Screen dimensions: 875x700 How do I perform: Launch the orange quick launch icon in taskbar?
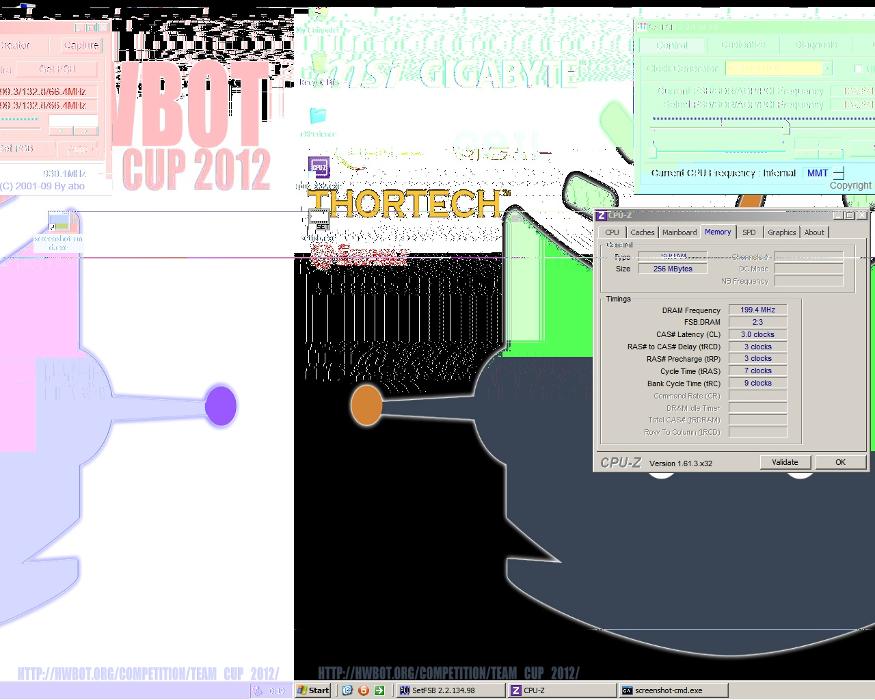363,691
